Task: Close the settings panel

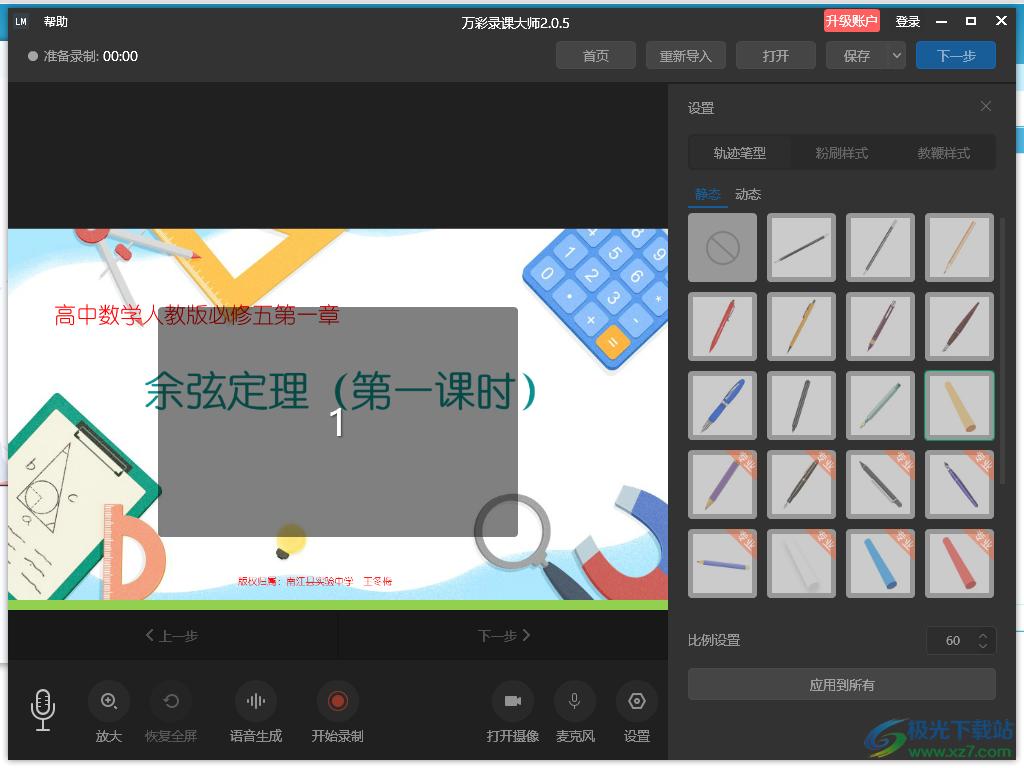Action: pyautogui.click(x=986, y=106)
